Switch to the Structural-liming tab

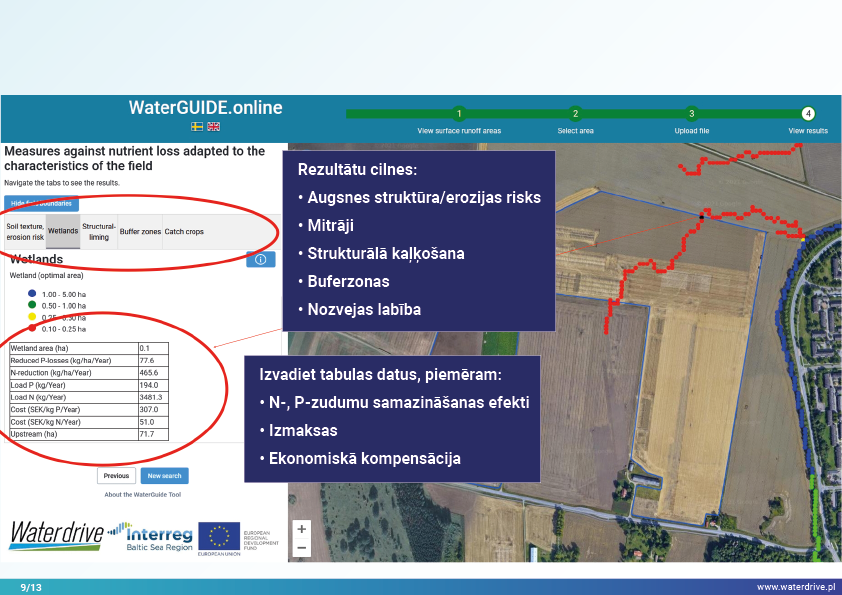(x=98, y=232)
